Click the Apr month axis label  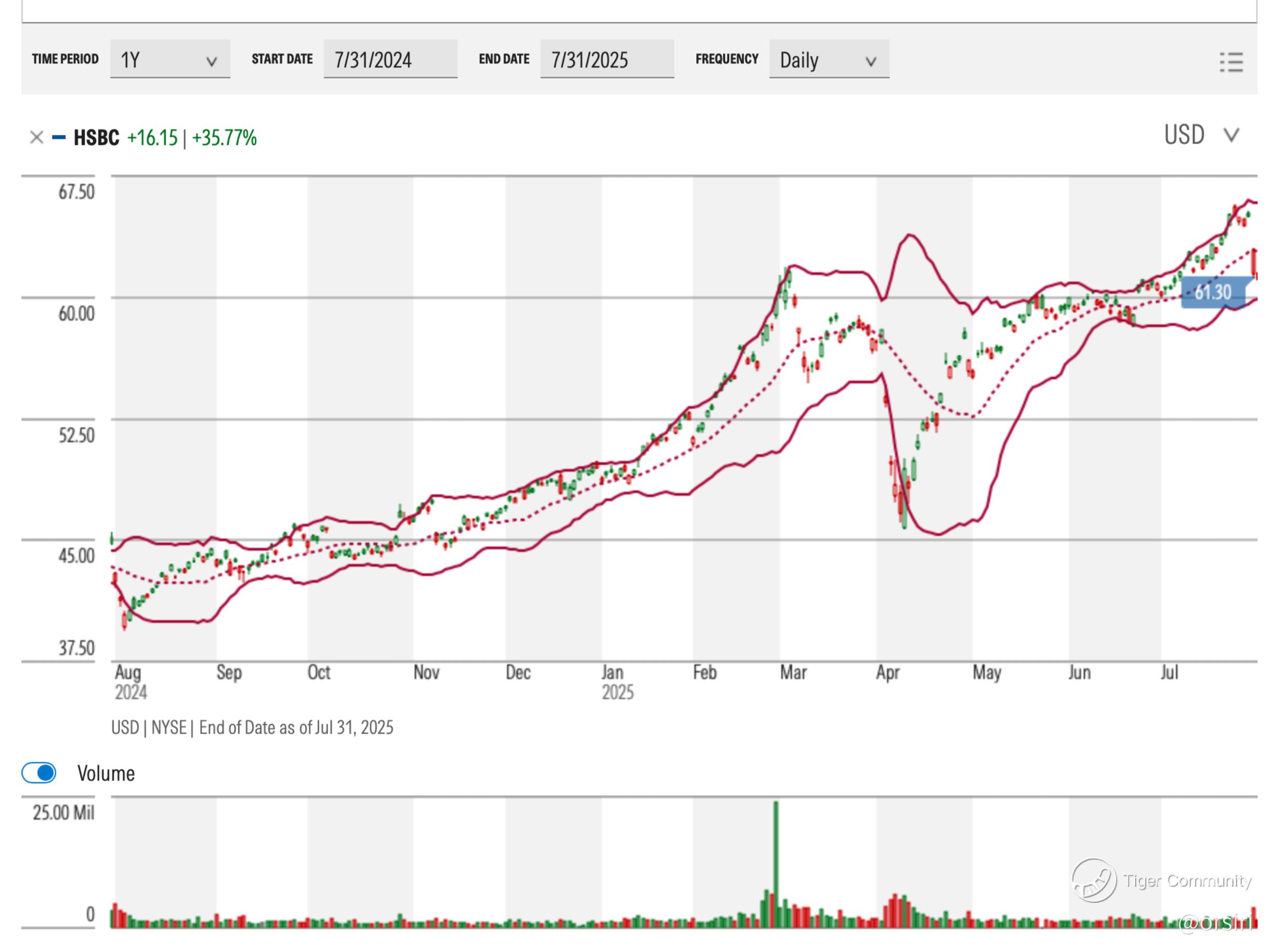(887, 672)
